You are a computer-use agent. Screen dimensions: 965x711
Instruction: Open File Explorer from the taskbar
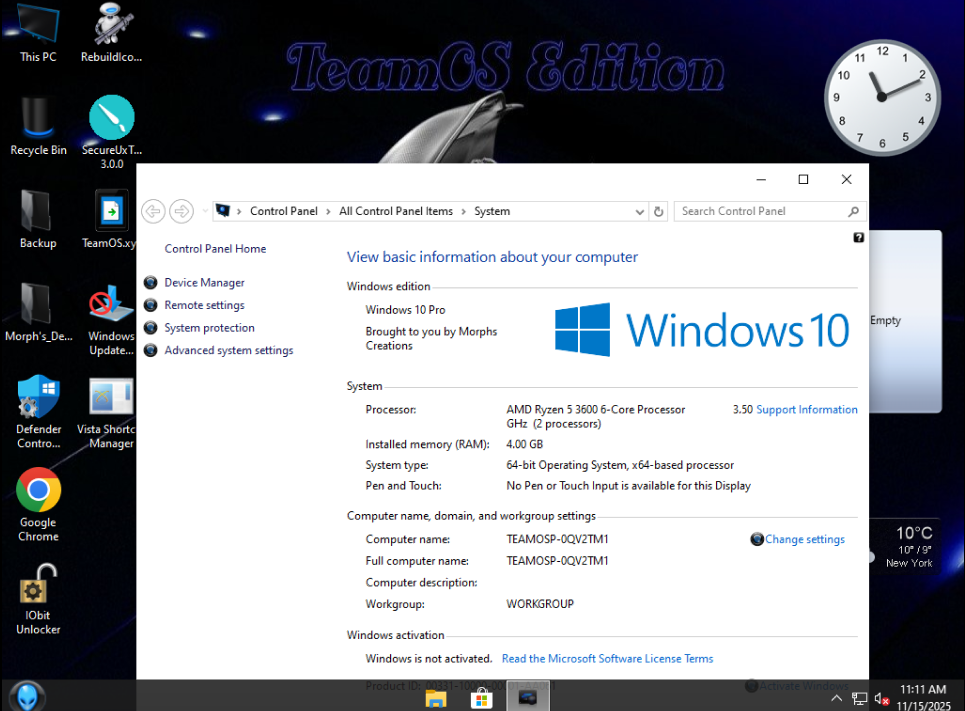coord(436,697)
